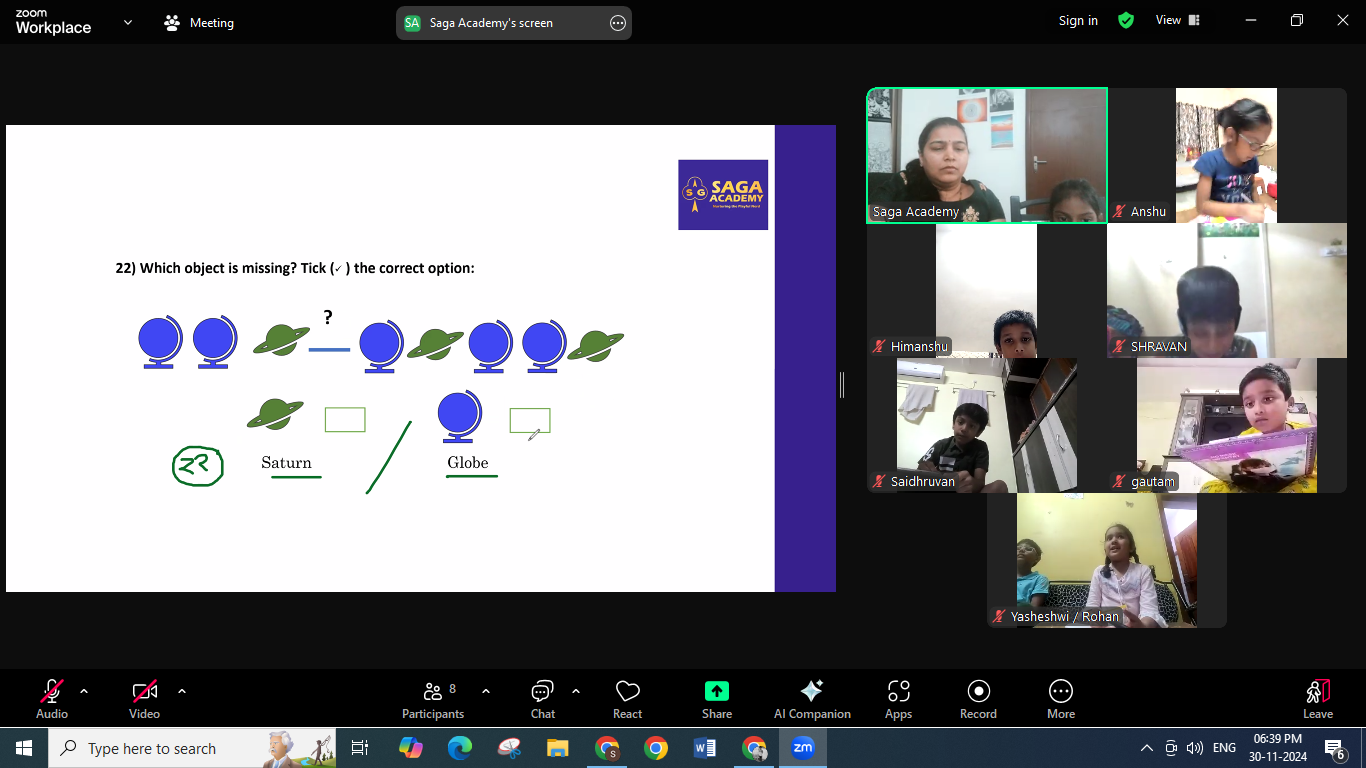The width and height of the screenshot is (1366, 768).
Task: Click the Globe label text
Action: pos(468,463)
